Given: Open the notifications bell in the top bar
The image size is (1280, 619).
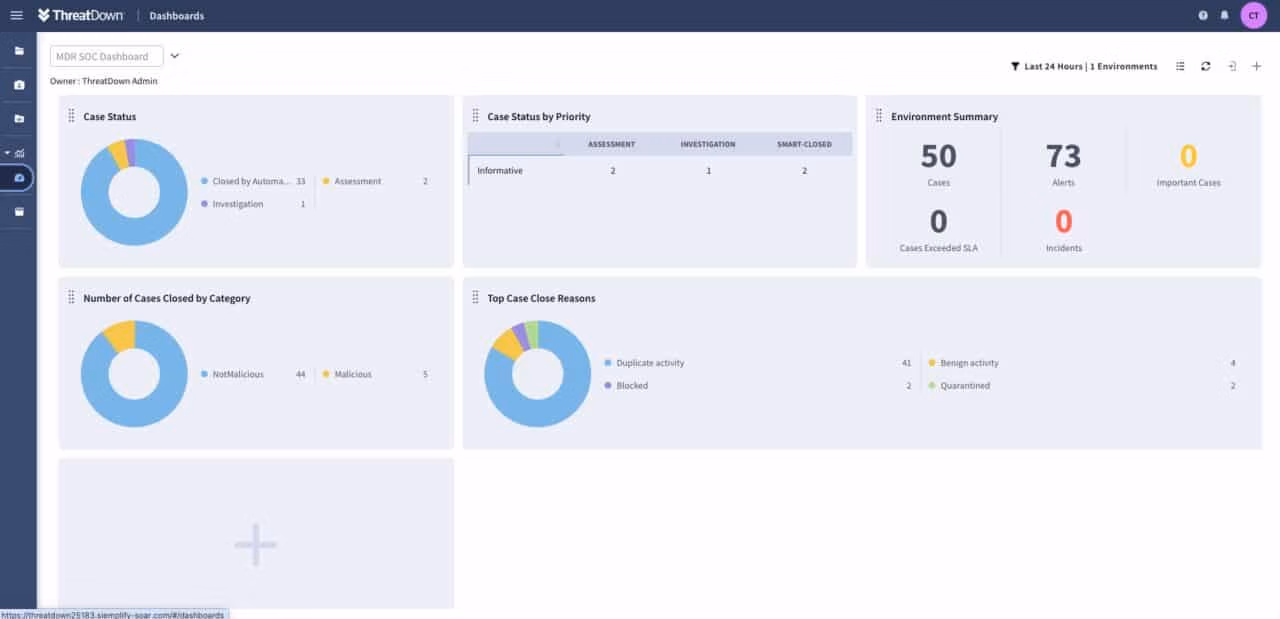Looking at the screenshot, I should (x=1223, y=15).
